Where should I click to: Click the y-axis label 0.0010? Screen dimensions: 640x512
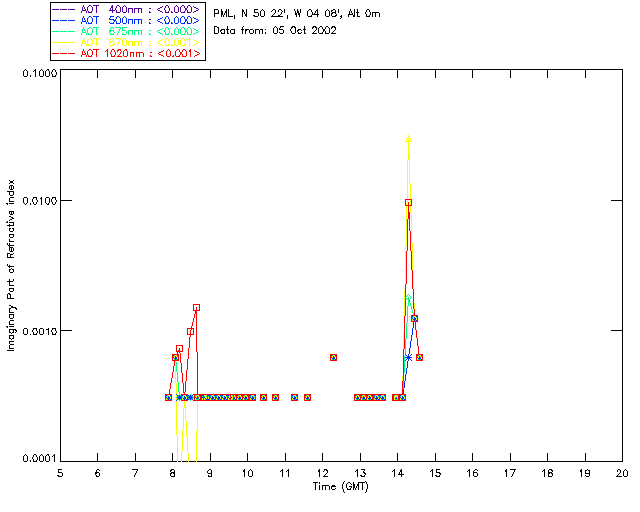pos(40,331)
